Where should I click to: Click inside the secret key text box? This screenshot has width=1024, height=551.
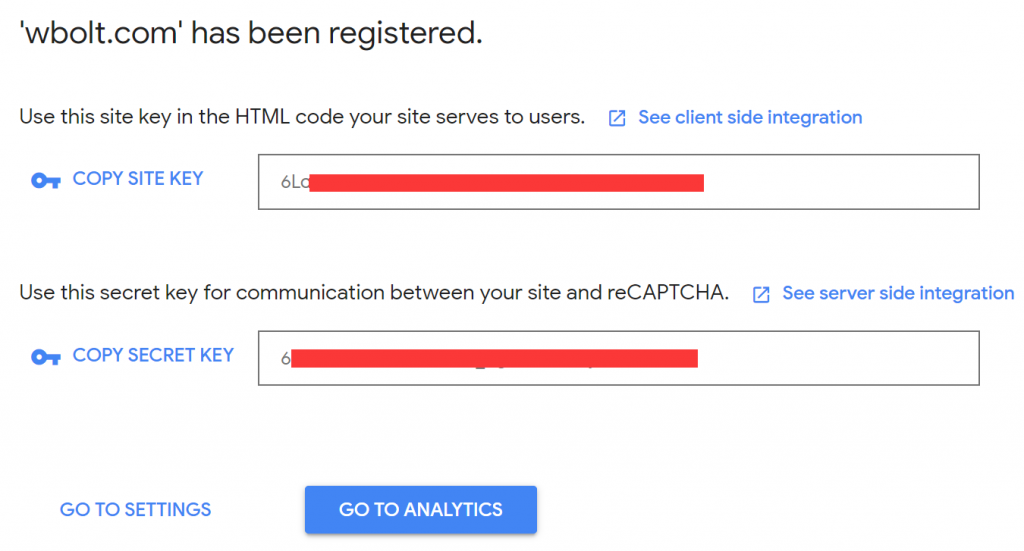[840, 358]
